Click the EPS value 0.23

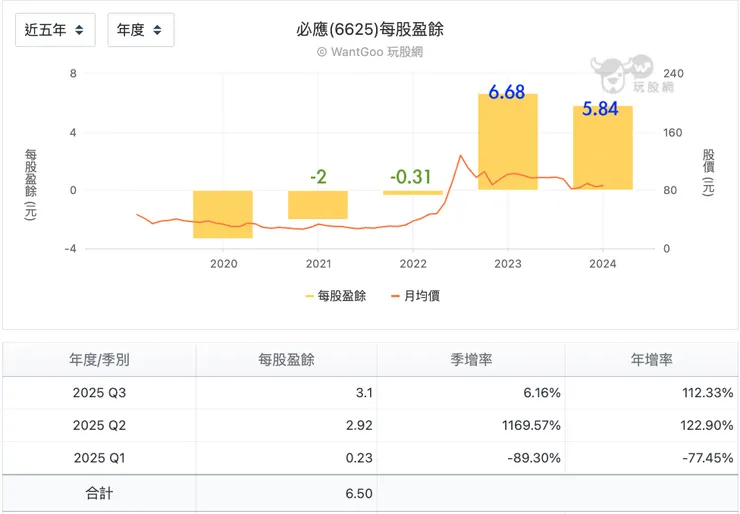[x=359, y=458]
